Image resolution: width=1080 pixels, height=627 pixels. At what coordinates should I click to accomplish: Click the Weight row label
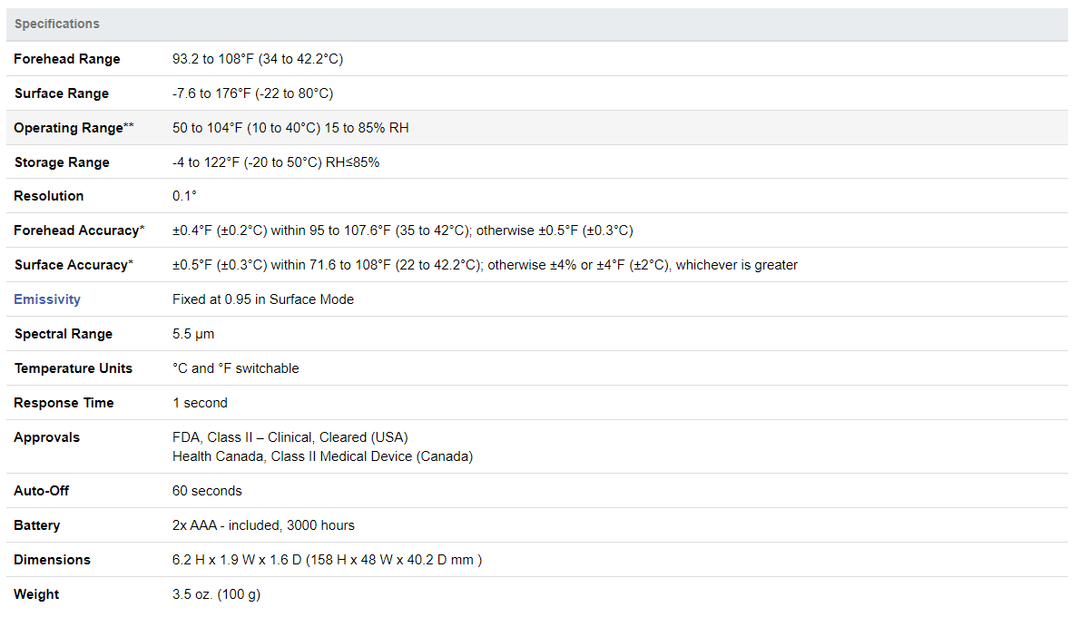[37, 594]
